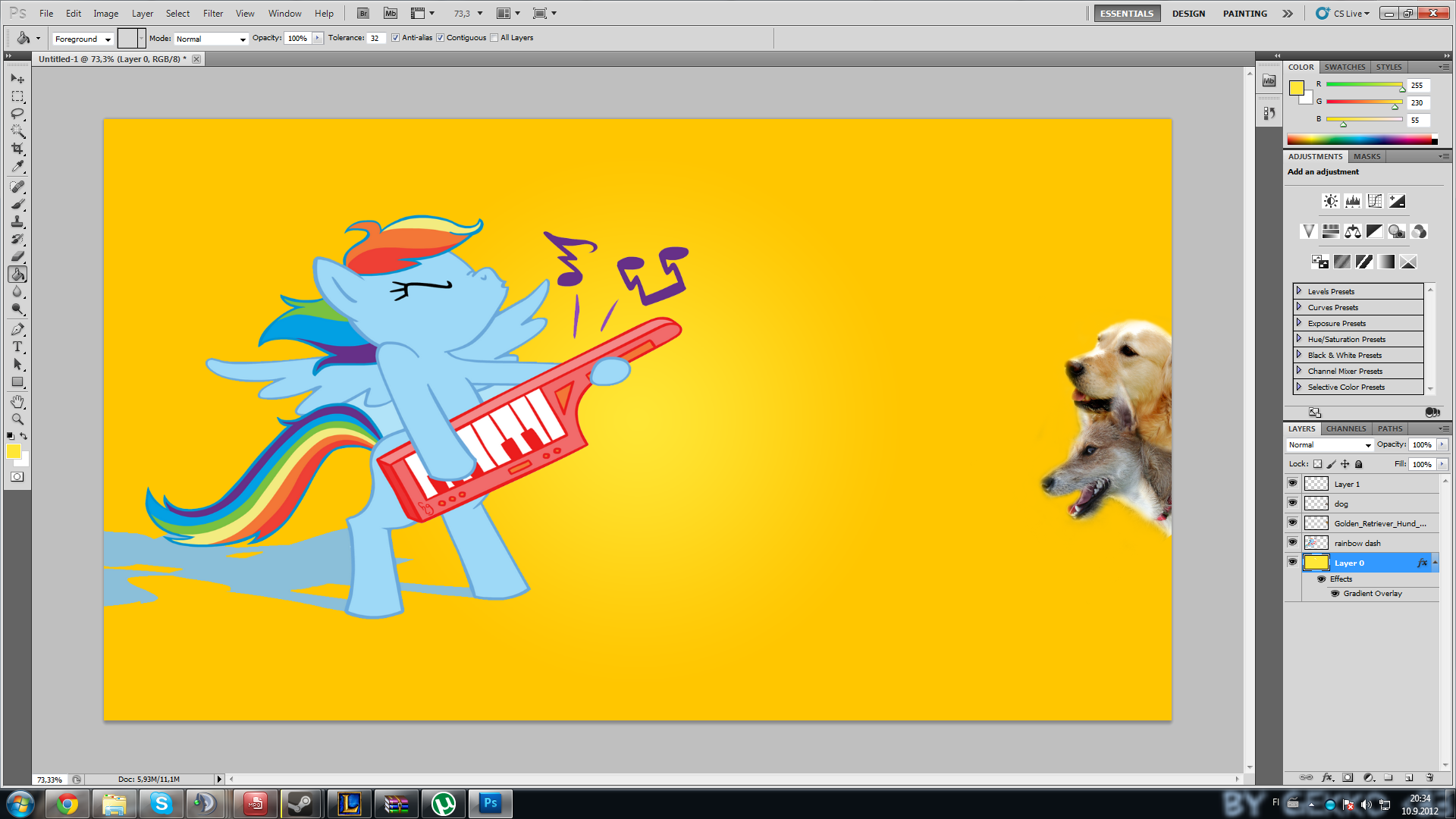Screen dimensions: 1456x819
Task: Add a Black & White adjustment
Action: [1375, 231]
